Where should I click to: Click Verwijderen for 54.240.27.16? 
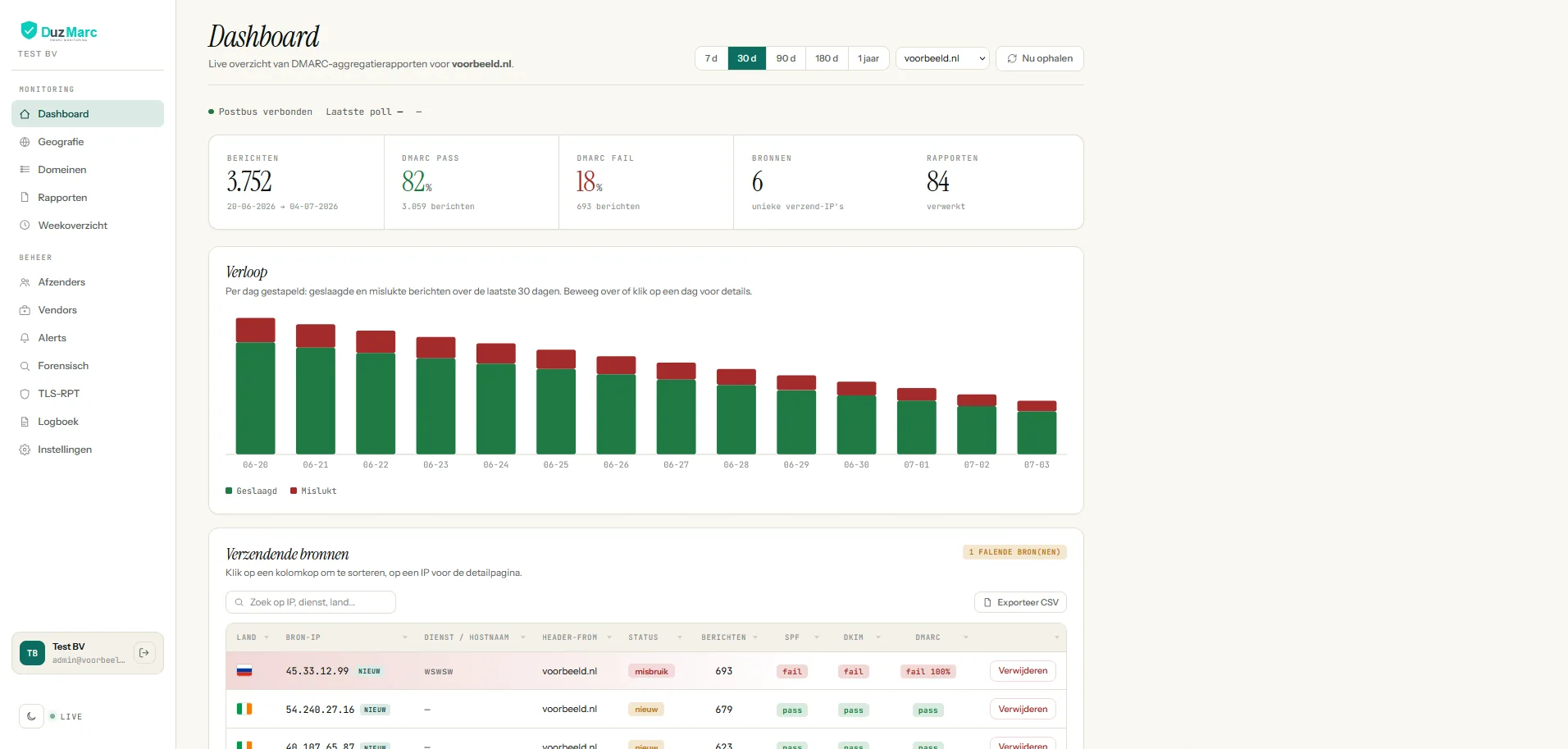[x=1023, y=709]
